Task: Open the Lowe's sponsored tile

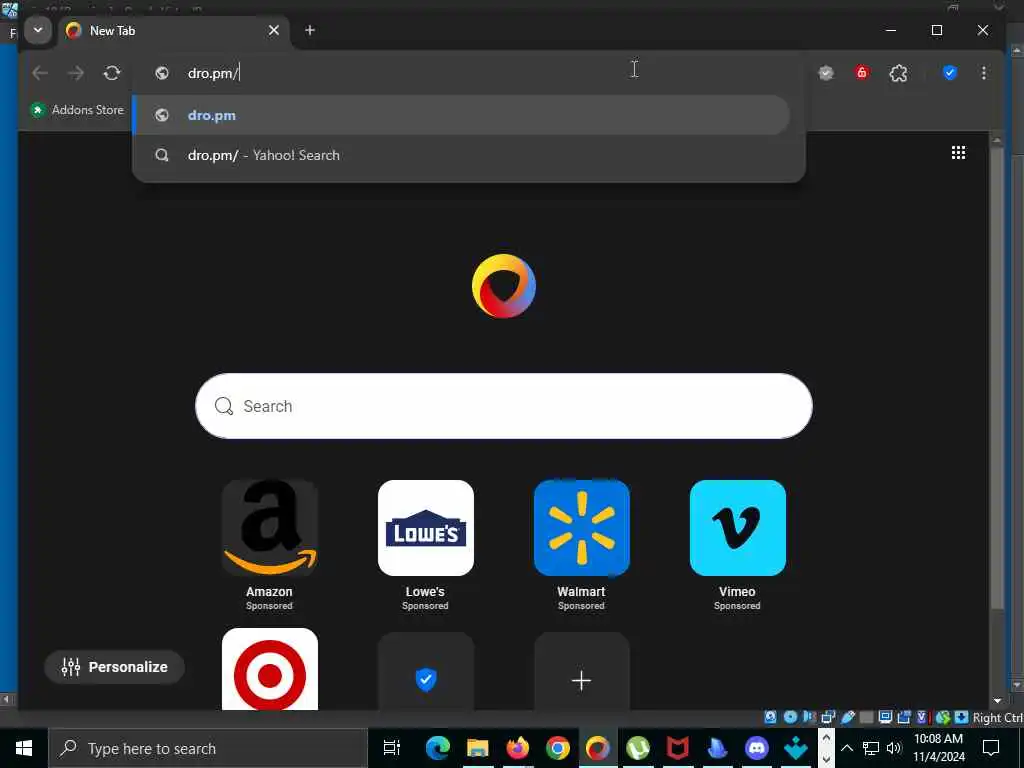Action: (426, 528)
